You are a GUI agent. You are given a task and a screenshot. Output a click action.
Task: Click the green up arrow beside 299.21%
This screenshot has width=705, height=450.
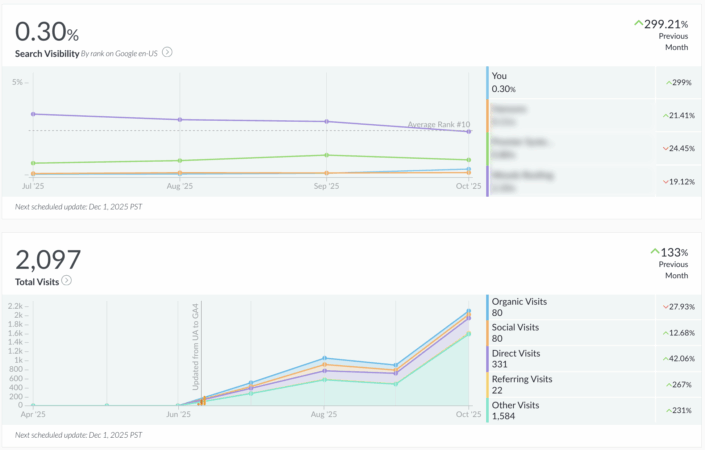point(638,22)
